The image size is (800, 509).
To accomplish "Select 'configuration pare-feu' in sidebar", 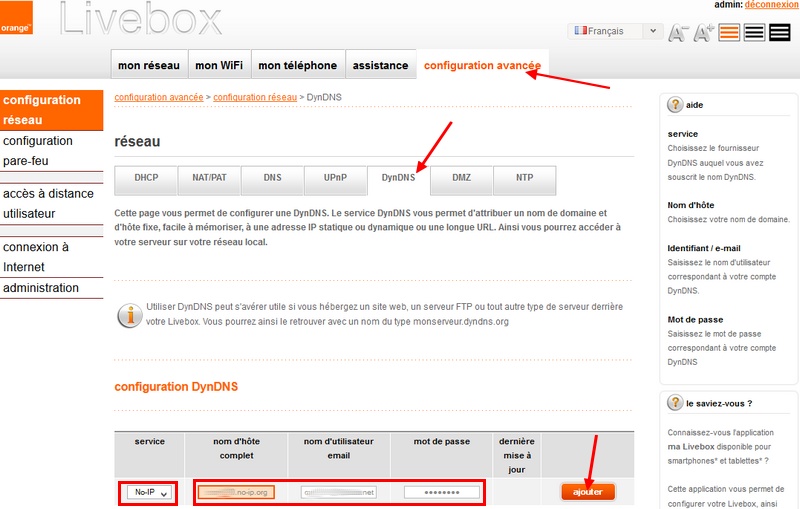I will pos(38,151).
